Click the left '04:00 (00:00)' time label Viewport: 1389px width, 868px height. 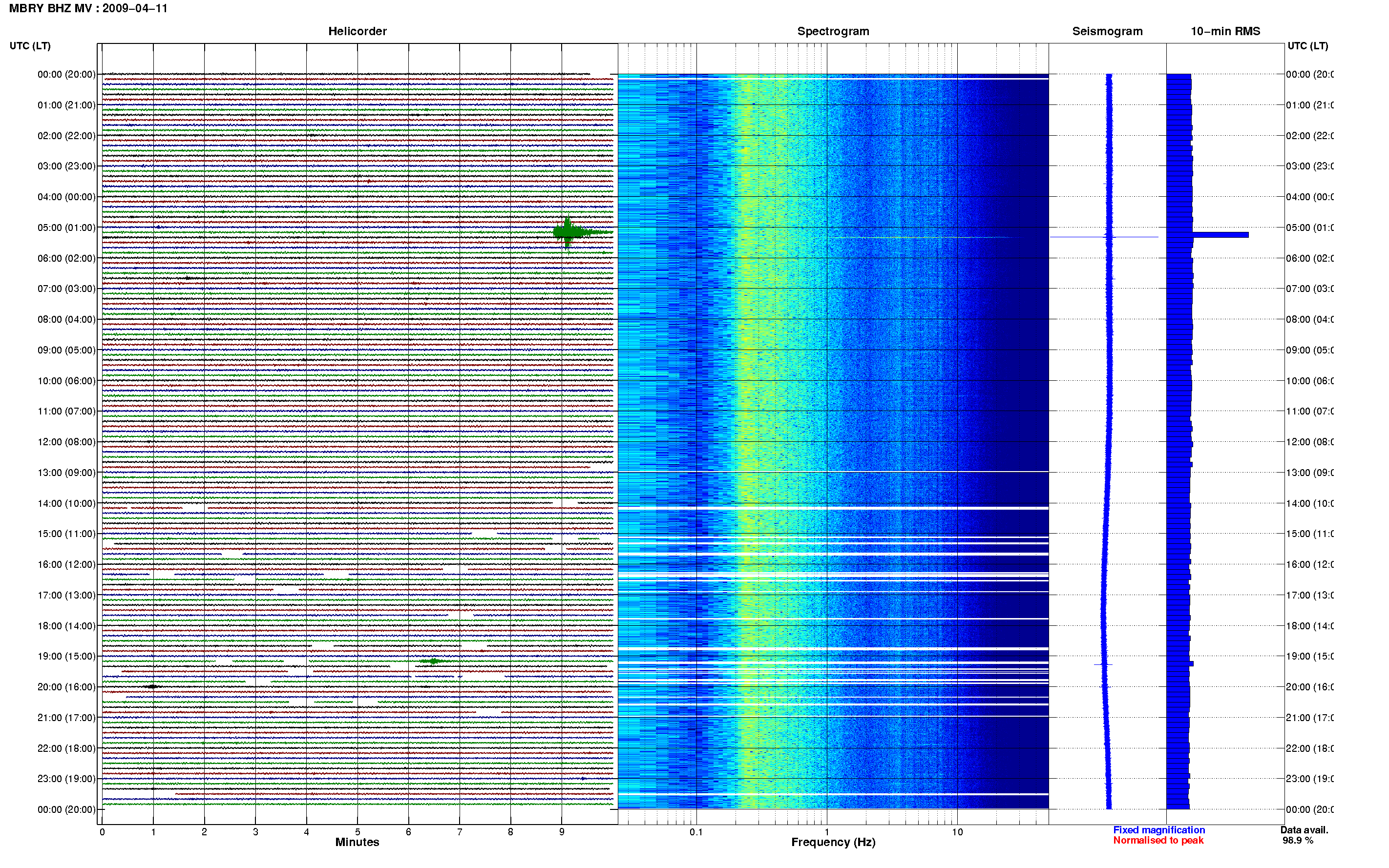tap(66, 197)
